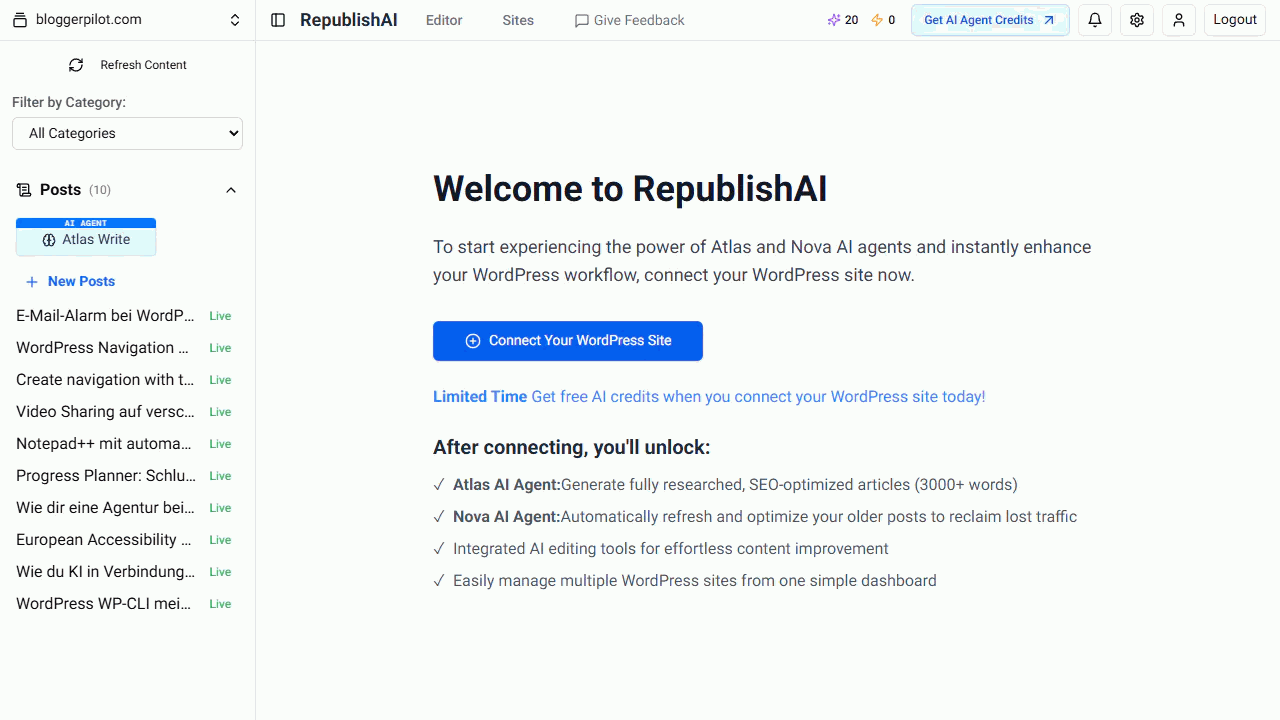This screenshot has height=720, width=1280.
Task: Click the Nova AI Agent feature line
Action: [755, 517]
